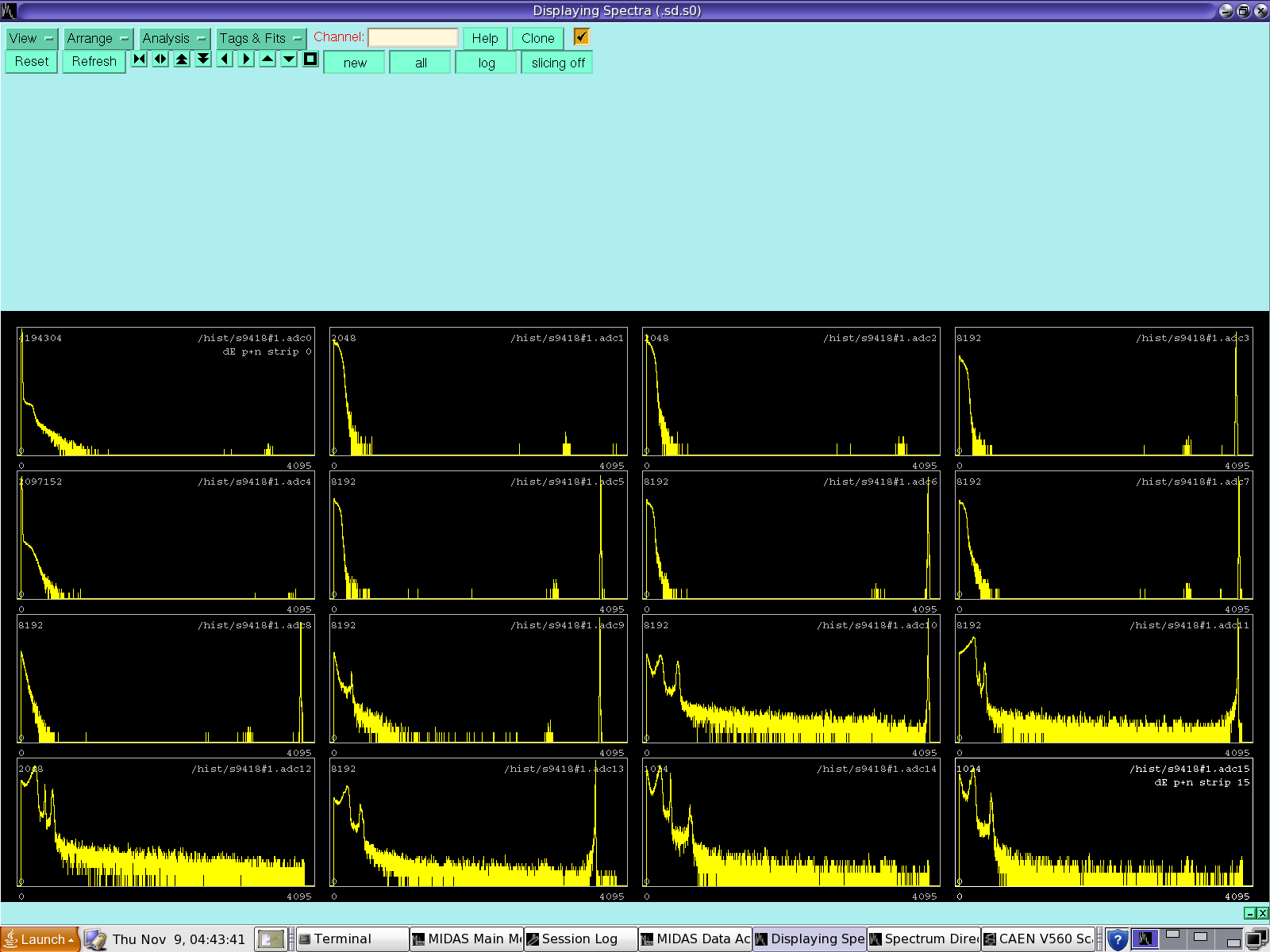The image size is (1270, 952).
Task: Click the horizontal compress (inward arrows) icon
Action: coord(140,59)
